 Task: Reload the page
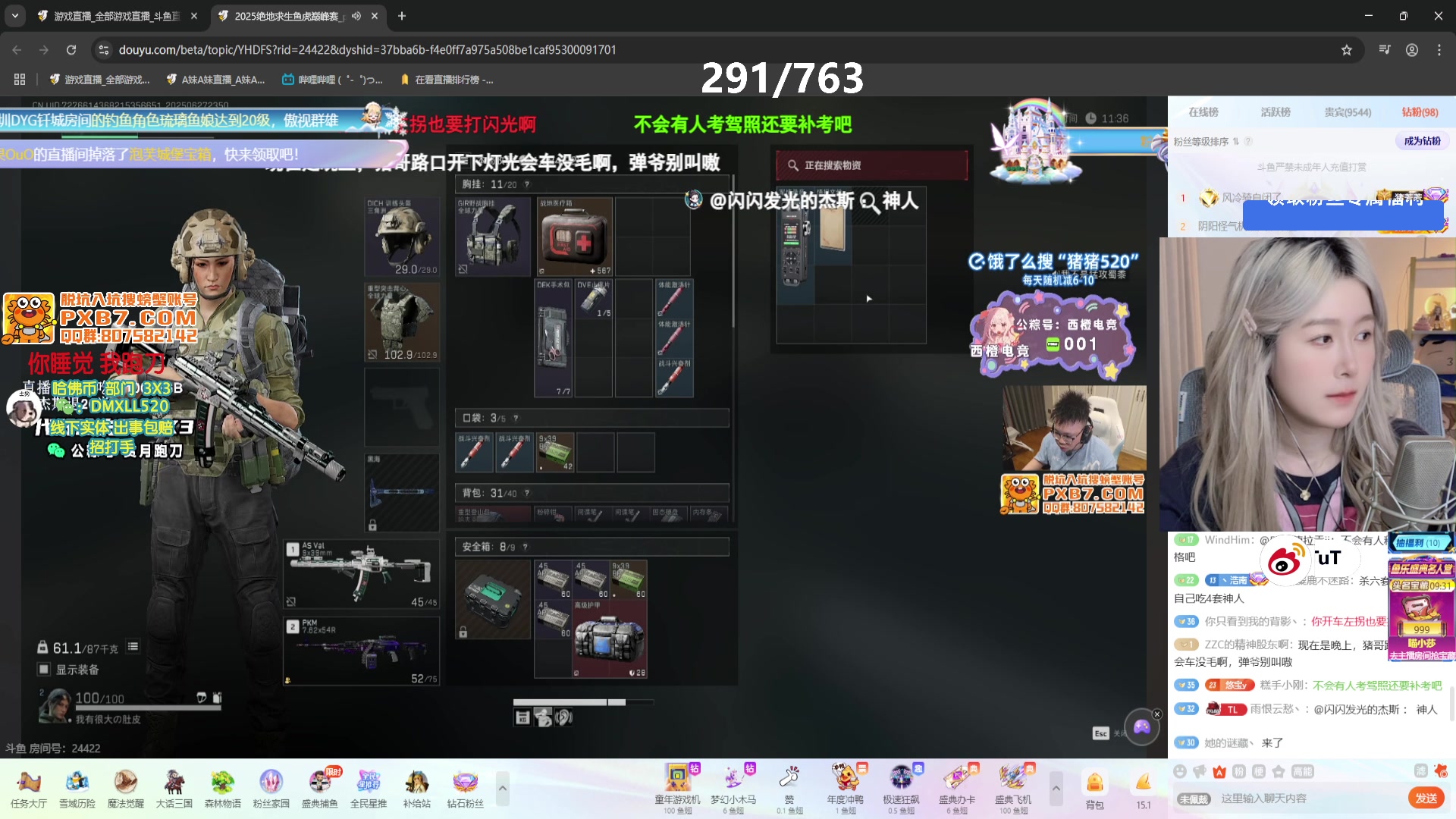(x=71, y=50)
